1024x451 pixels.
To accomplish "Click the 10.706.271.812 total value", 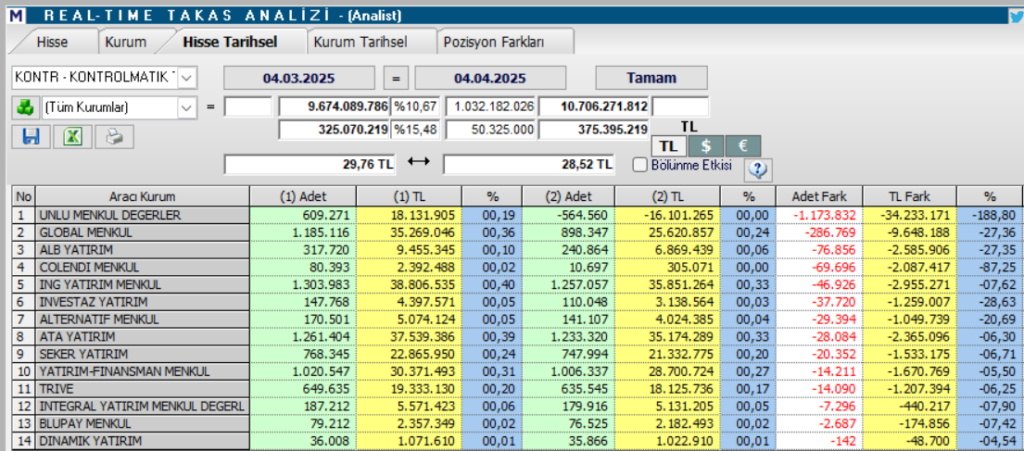I will point(594,106).
